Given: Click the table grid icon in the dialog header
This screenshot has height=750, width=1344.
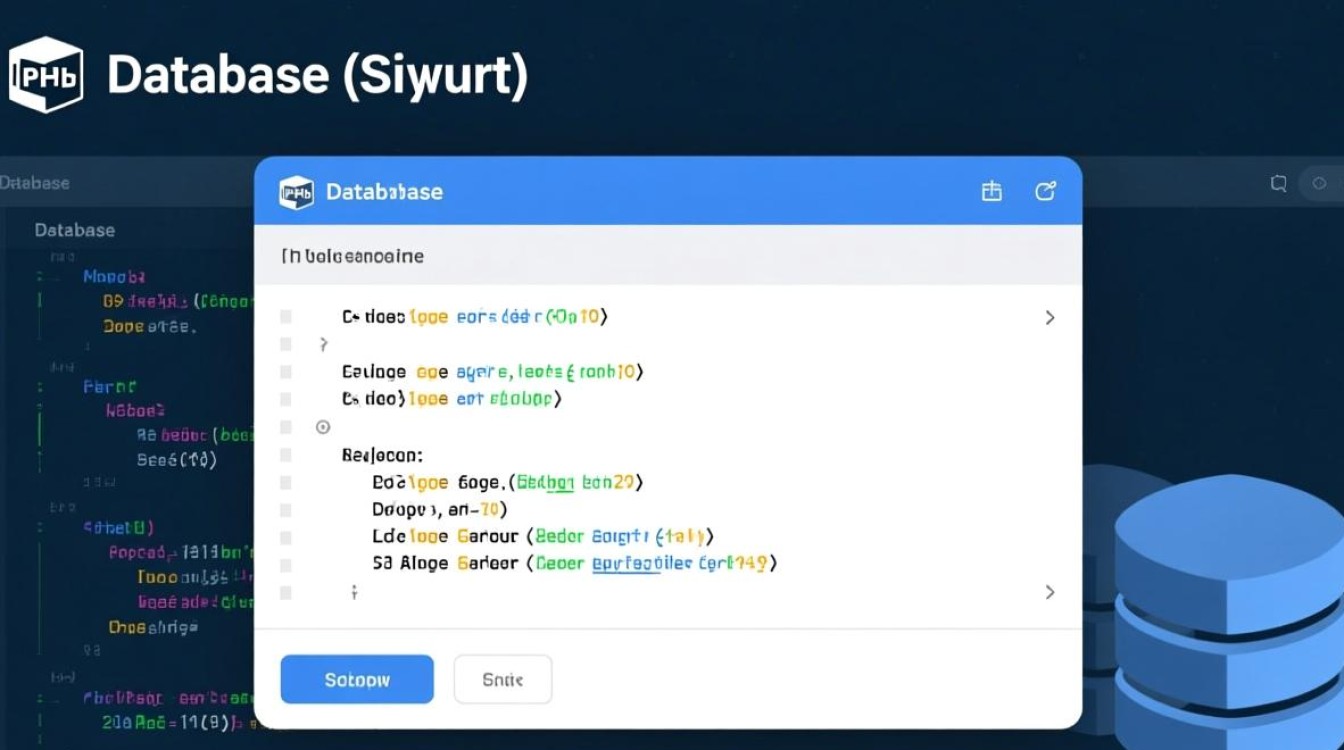Looking at the screenshot, I should [991, 192].
